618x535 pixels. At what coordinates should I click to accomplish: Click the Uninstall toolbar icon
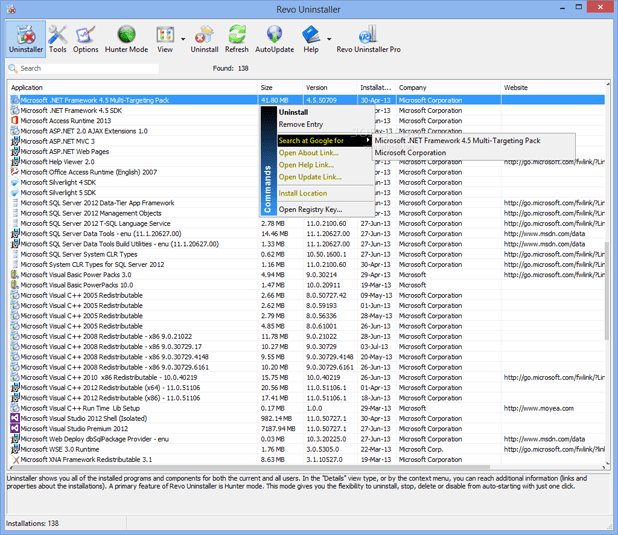click(204, 39)
